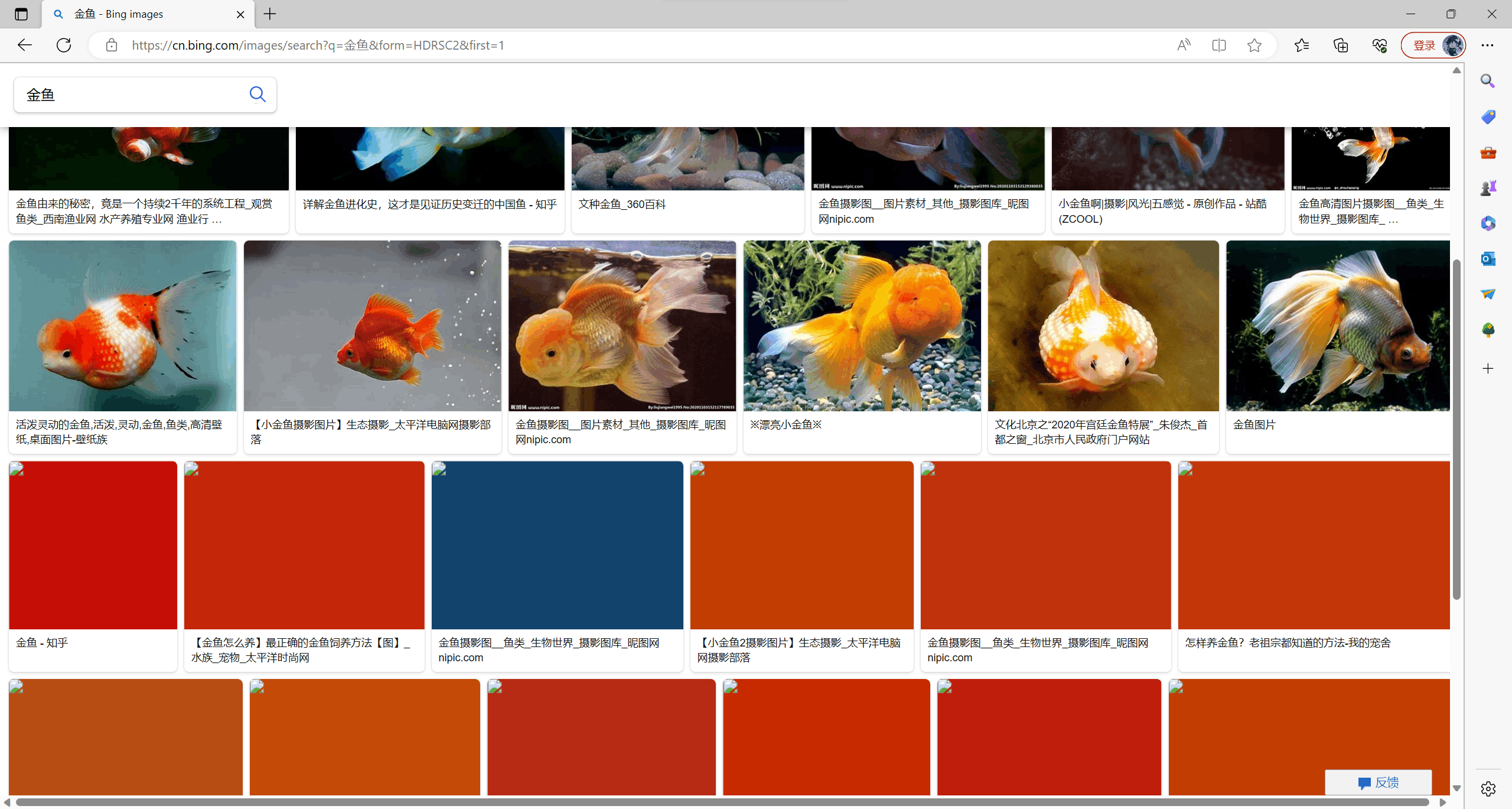The height and width of the screenshot is (809, 1512).
Task: Add this page to favorites star
Action: 1254,45
